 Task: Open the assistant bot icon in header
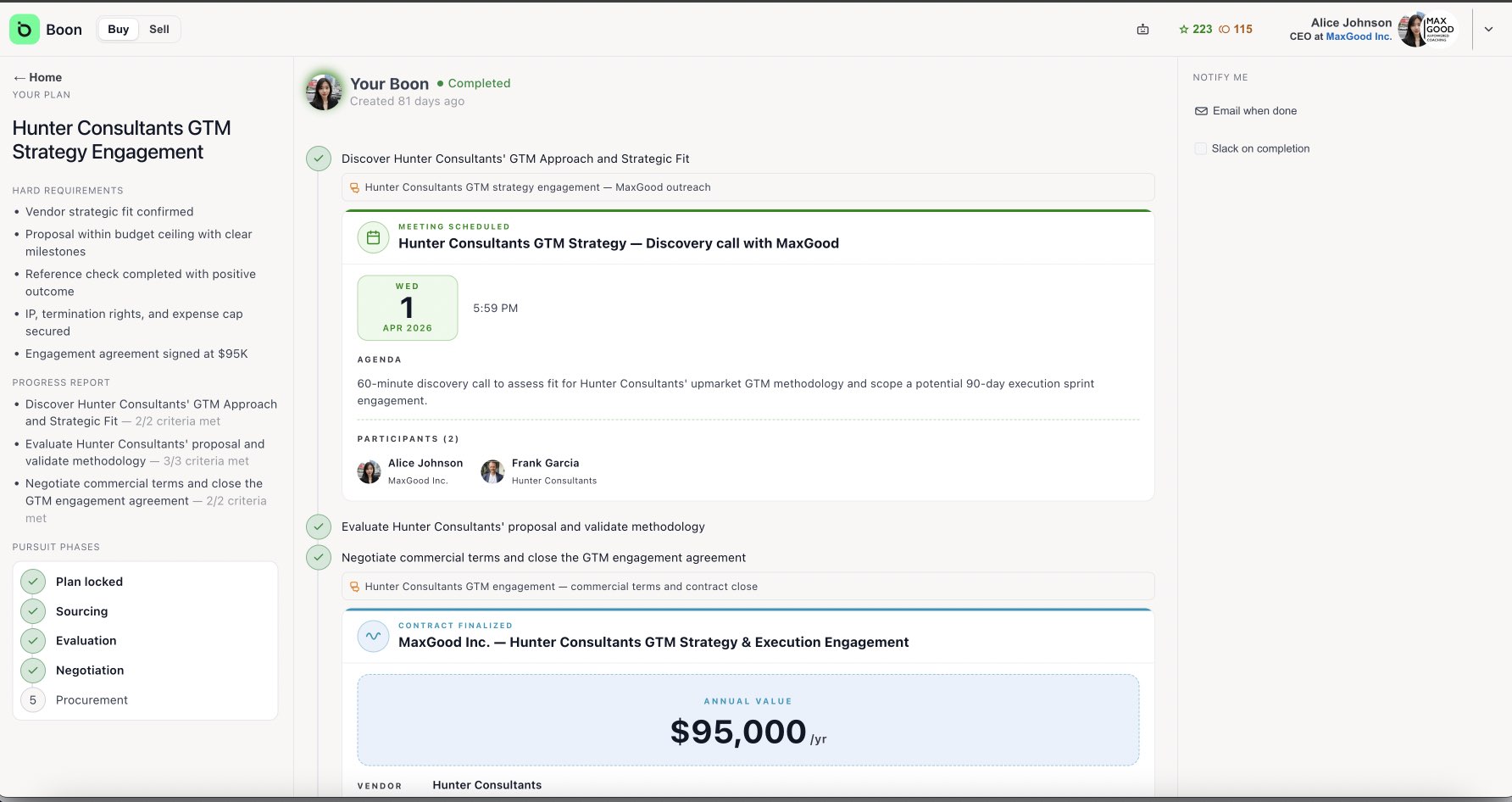click(1142, 30)
